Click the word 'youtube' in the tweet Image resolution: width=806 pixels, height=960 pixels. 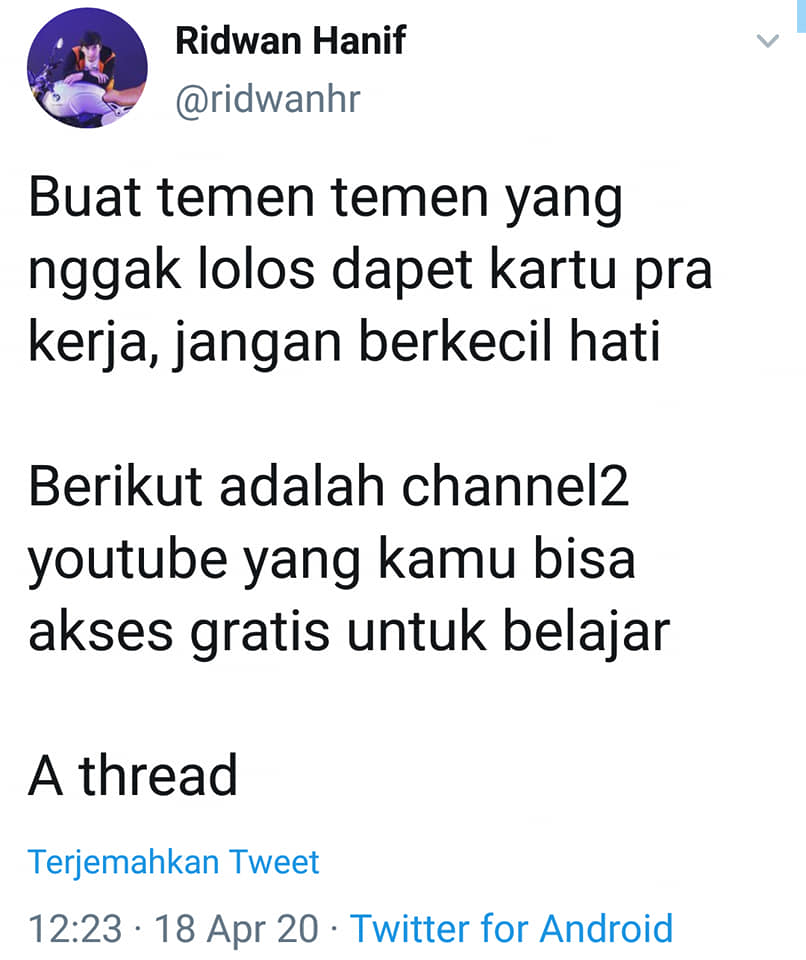click(x=127, y=561)
